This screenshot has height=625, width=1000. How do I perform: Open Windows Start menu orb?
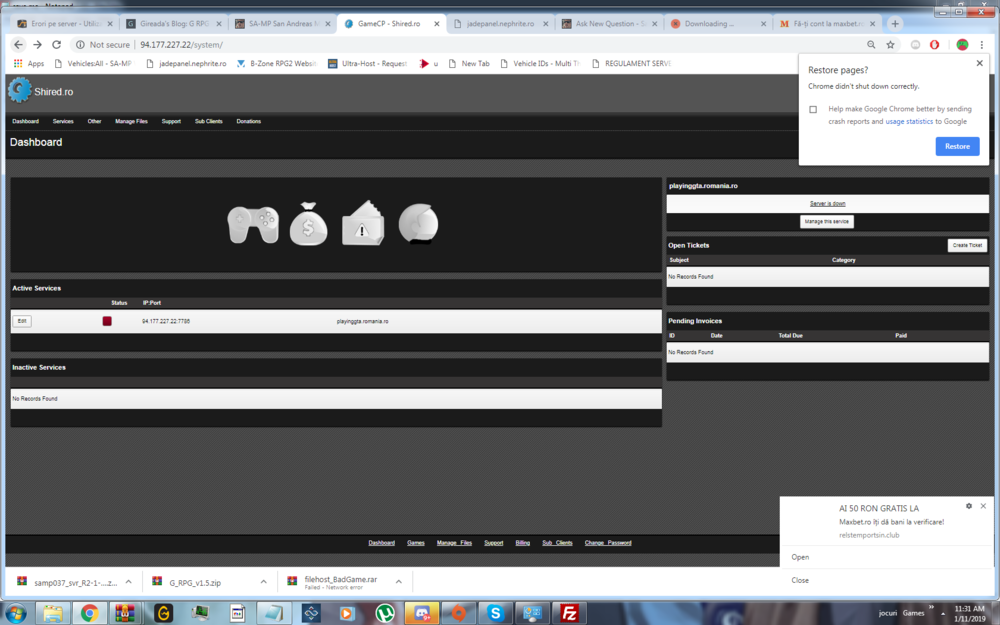pos(16,614)
